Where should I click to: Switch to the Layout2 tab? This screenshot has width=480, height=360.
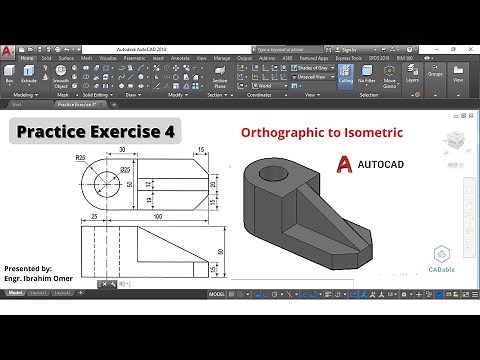coord(62,293)
